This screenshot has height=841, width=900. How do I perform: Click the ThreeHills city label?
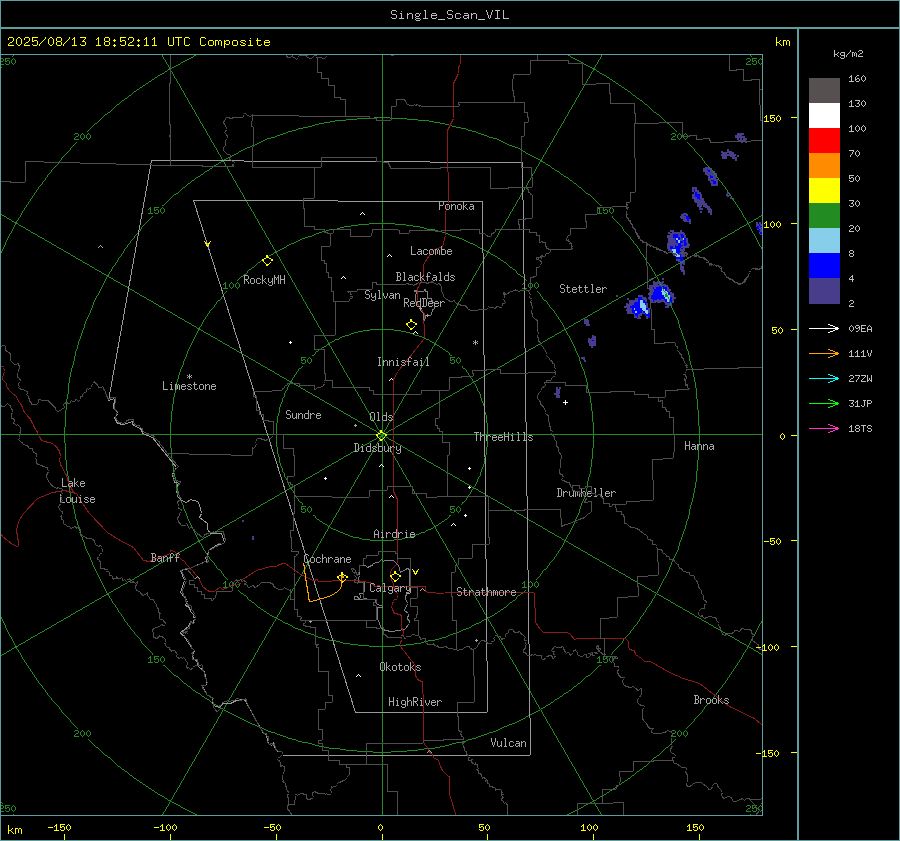pos(503,437)
